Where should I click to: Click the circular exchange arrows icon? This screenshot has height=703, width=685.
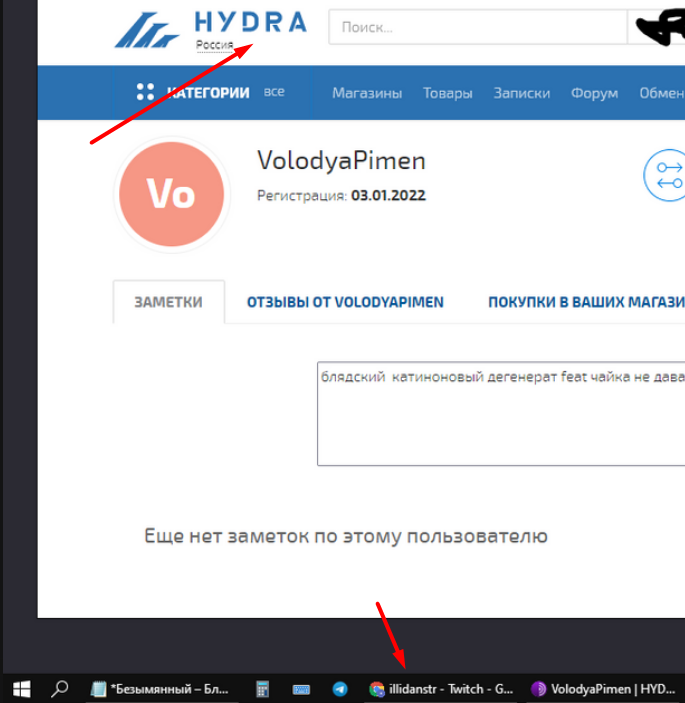tap(665, 175)
